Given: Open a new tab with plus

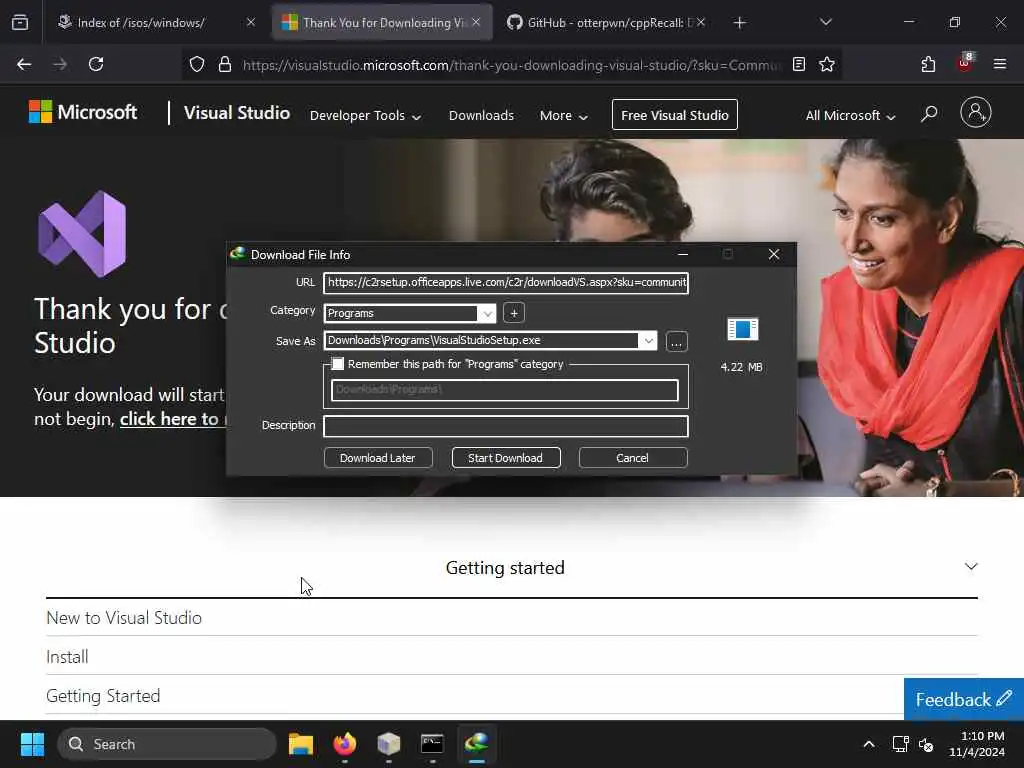Looking at the screenshot, I should [x=739, y=23].
